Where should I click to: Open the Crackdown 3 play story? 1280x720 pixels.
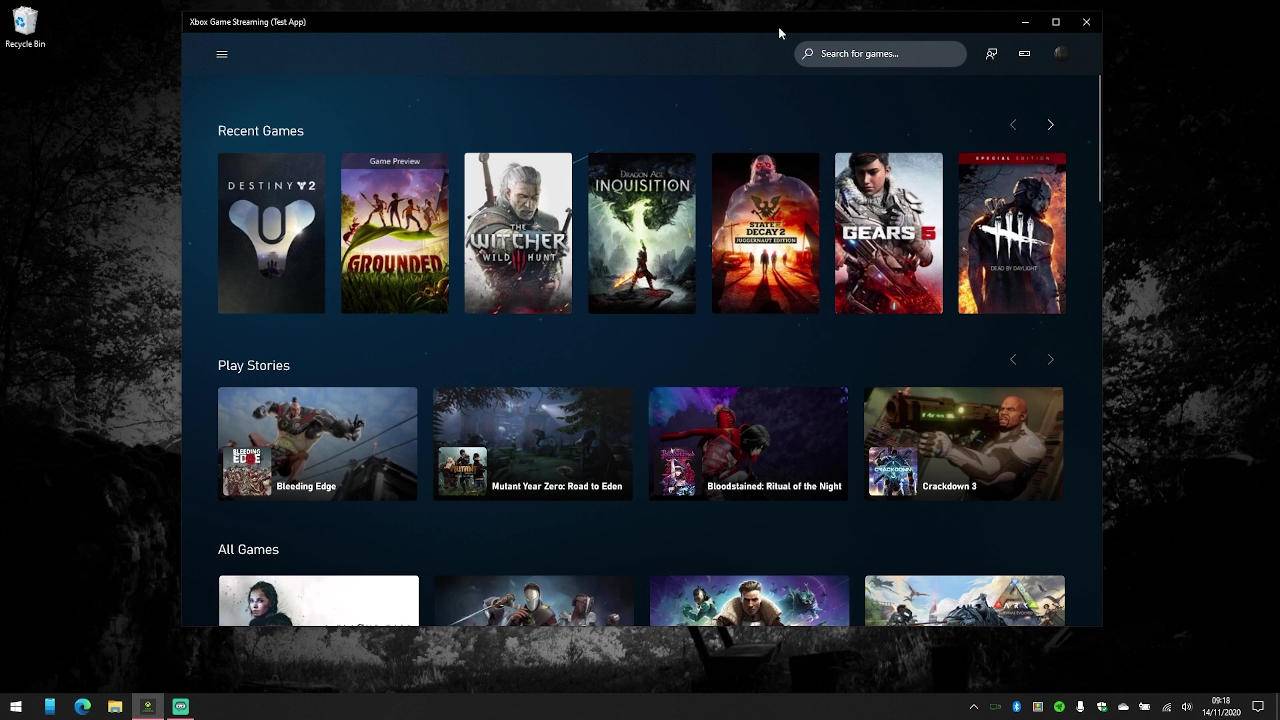point(963,444)
